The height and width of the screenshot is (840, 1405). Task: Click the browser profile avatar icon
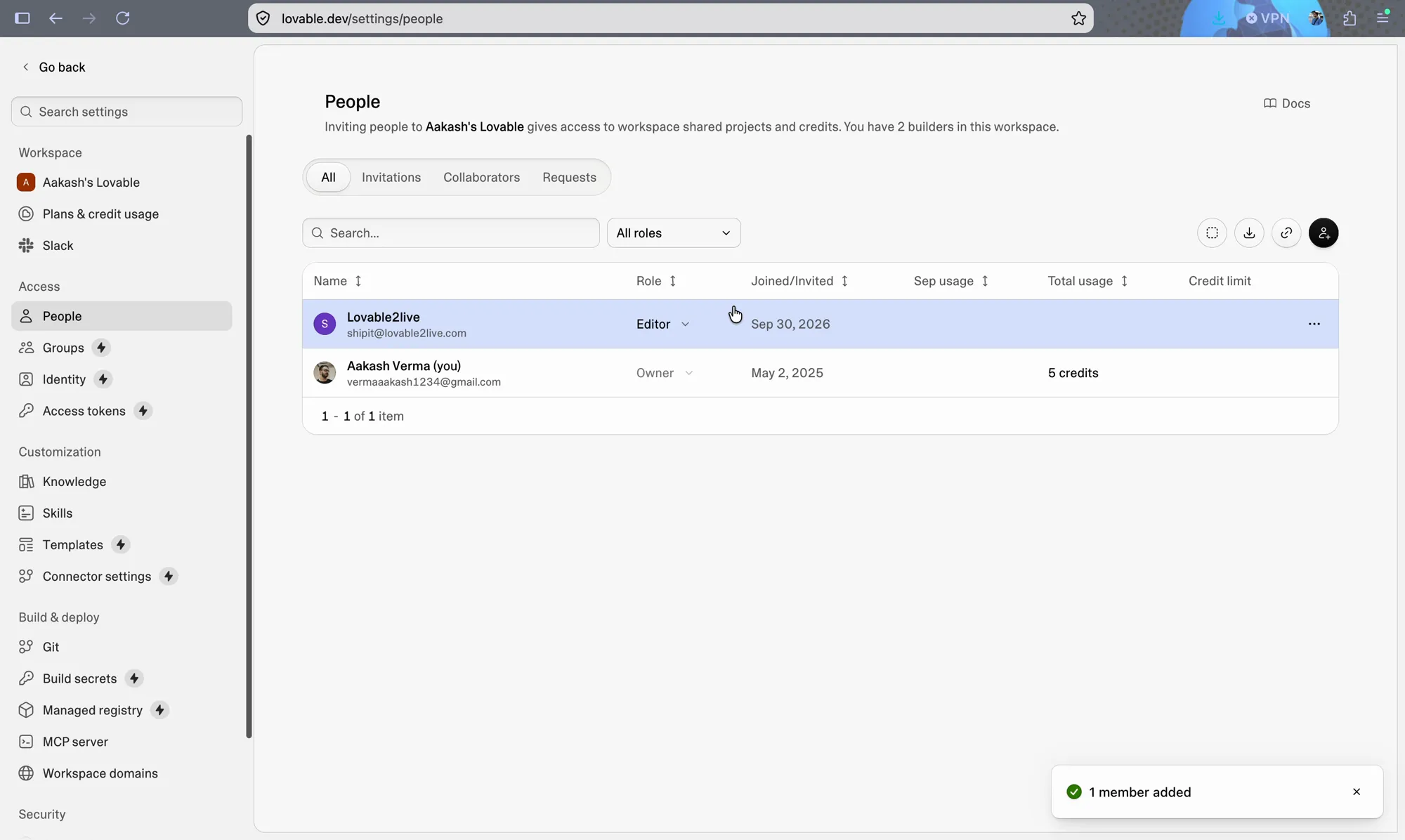1316,18
